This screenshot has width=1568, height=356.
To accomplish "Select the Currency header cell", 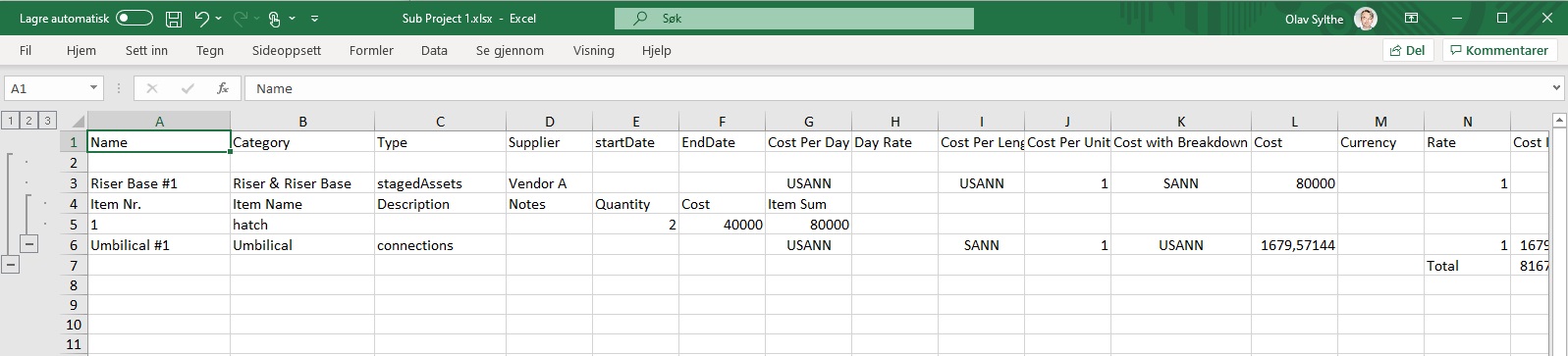I will (x=1380, y=142).
